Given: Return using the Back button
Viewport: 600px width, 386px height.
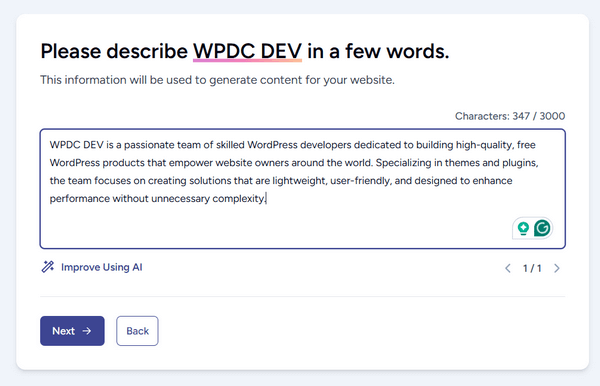Looking at the screenshot, I should (x=137, y=331).
